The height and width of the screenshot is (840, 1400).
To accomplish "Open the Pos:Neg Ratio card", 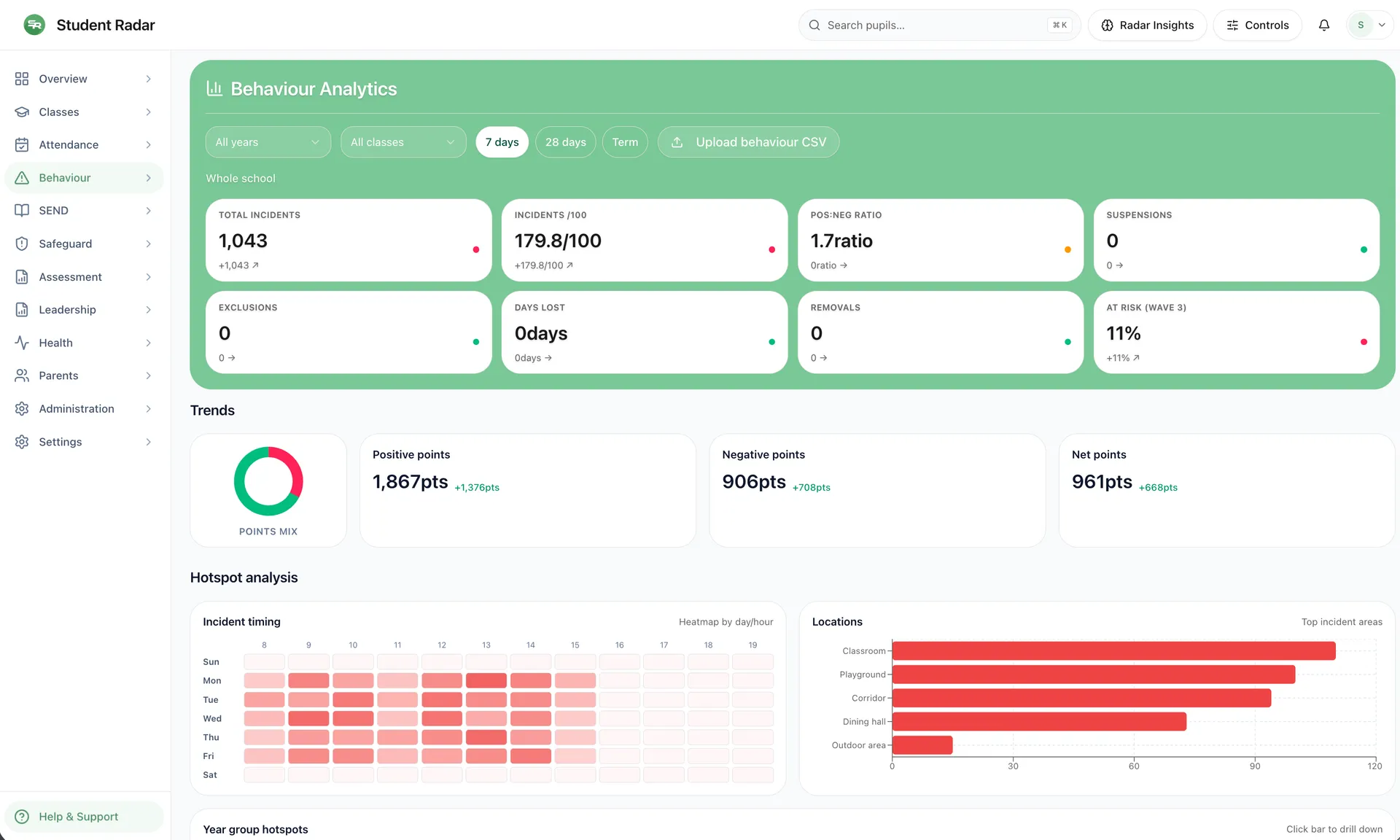I will point(941,240).
